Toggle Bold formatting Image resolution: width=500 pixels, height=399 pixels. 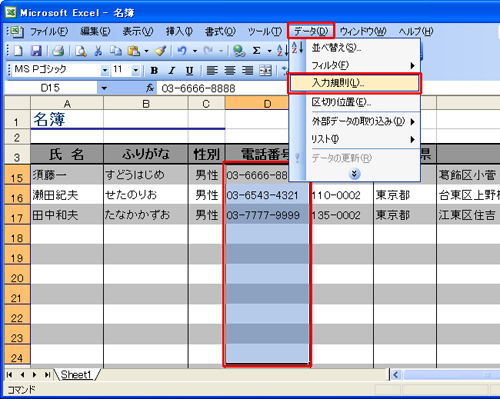click(x=154, y=71)
